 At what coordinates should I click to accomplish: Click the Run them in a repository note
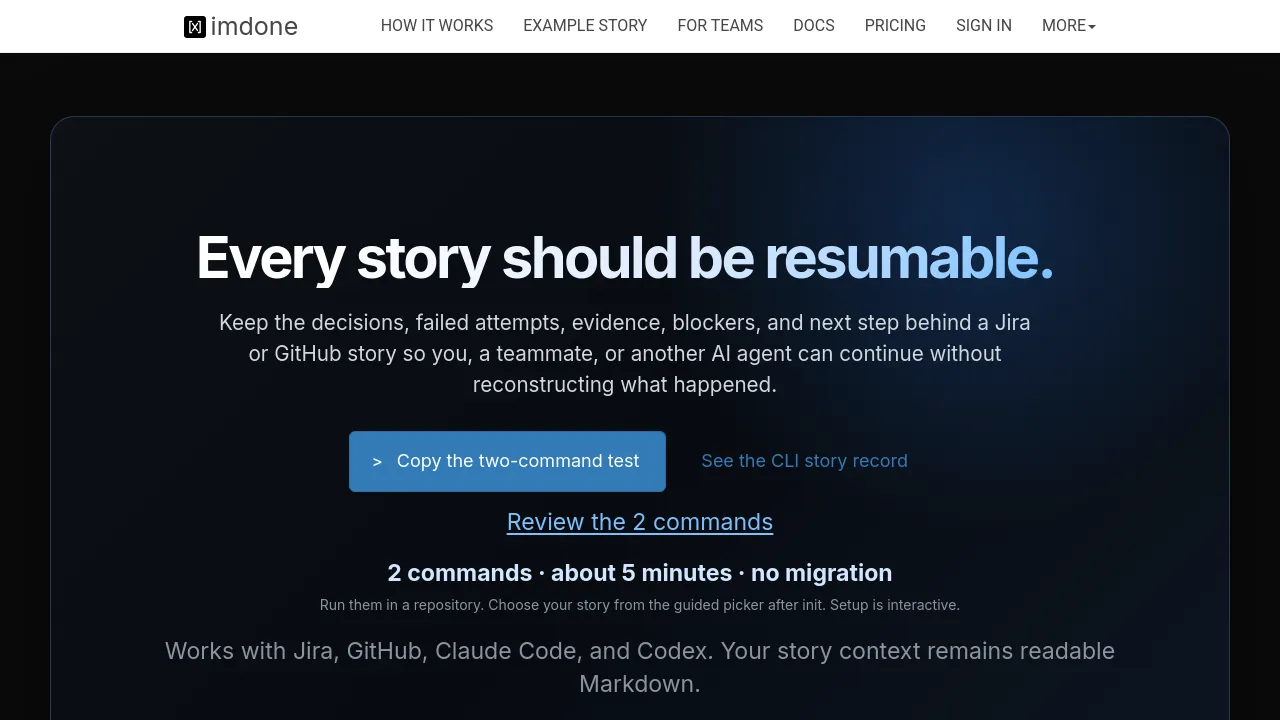pyautogui.click(x=640, y=605)
